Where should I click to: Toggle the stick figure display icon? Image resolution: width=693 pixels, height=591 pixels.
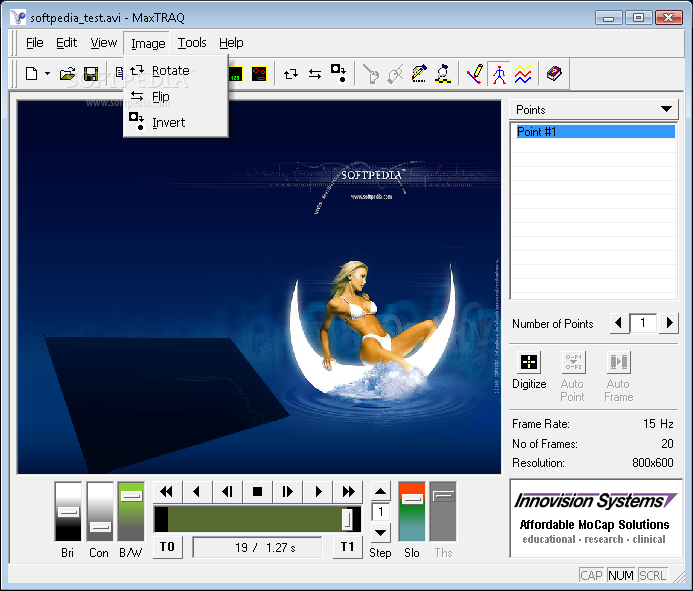(x=499, y=74)
